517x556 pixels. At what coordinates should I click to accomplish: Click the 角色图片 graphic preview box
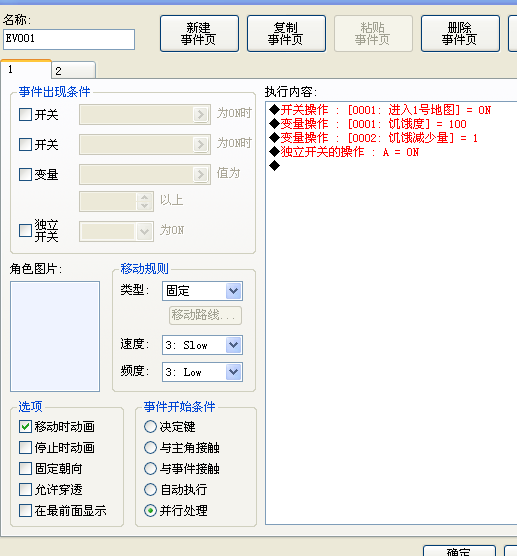click(x=55, y=337)
